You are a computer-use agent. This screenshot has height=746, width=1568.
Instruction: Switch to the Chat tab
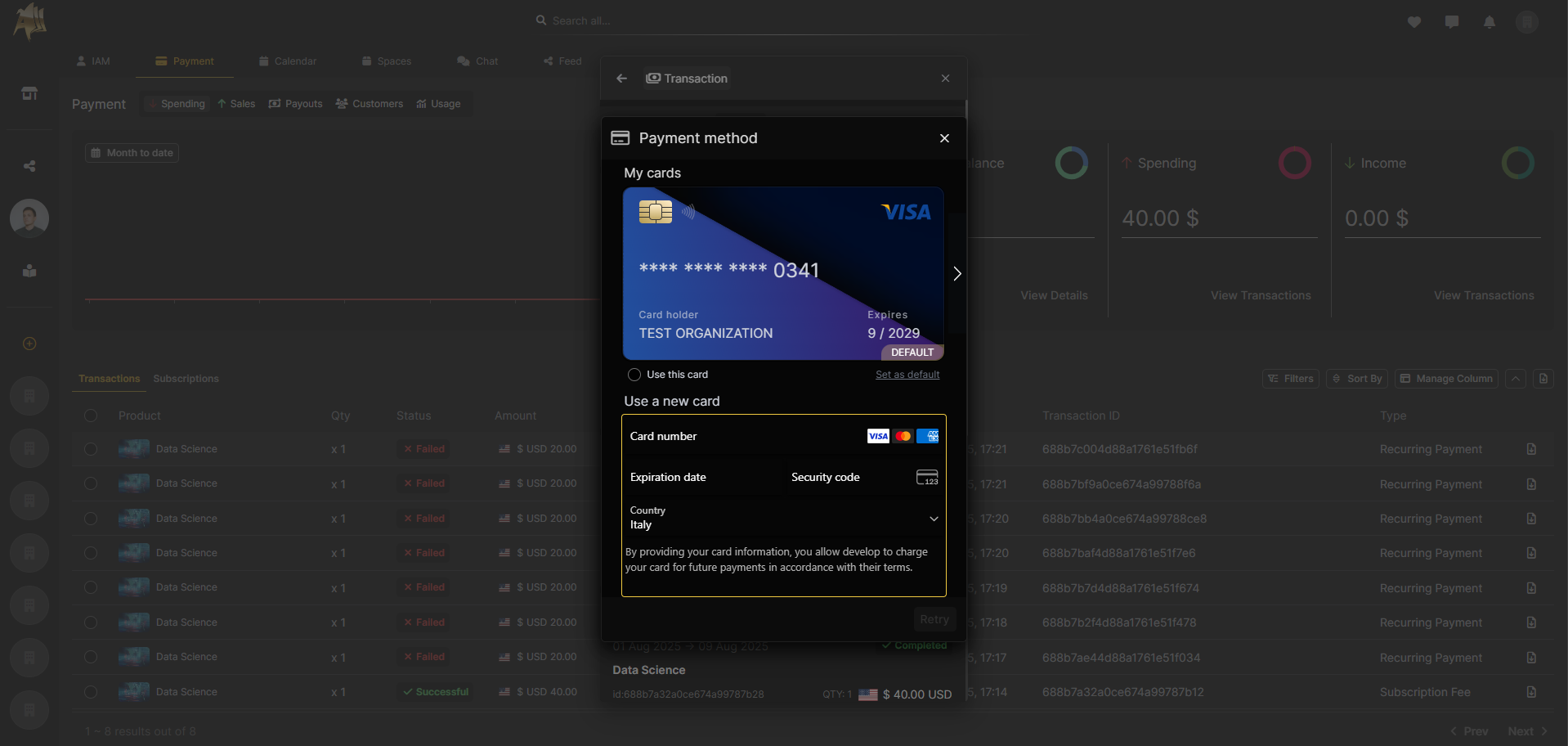tap(478, 61)
